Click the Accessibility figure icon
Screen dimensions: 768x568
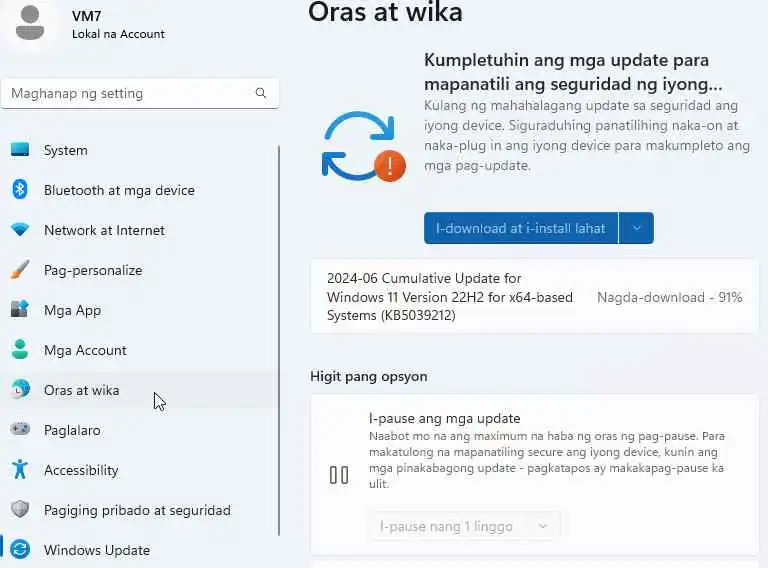click(20, 470)
